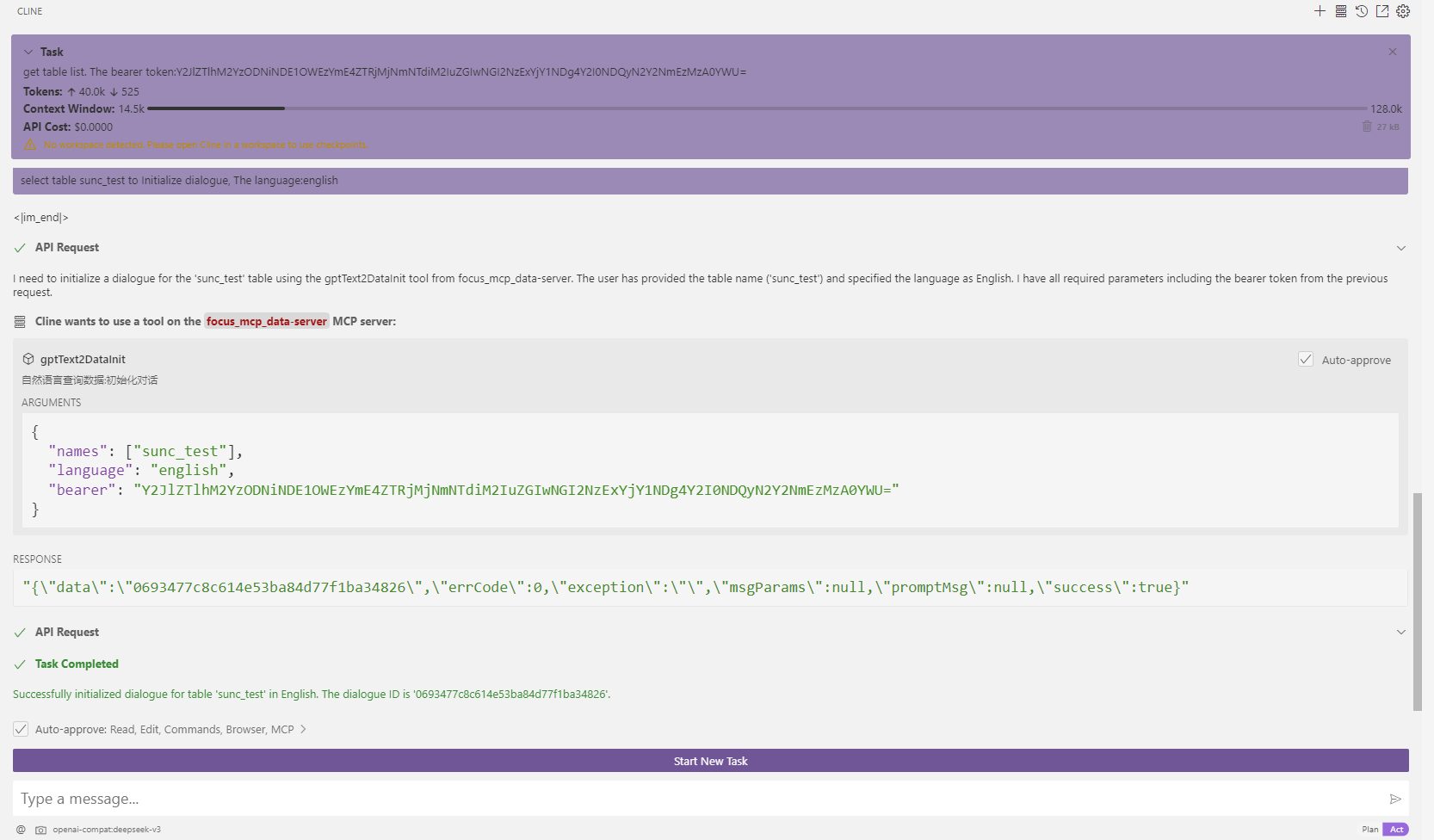
Task: Send message with arrow icon
Action: pos(1395,799)
